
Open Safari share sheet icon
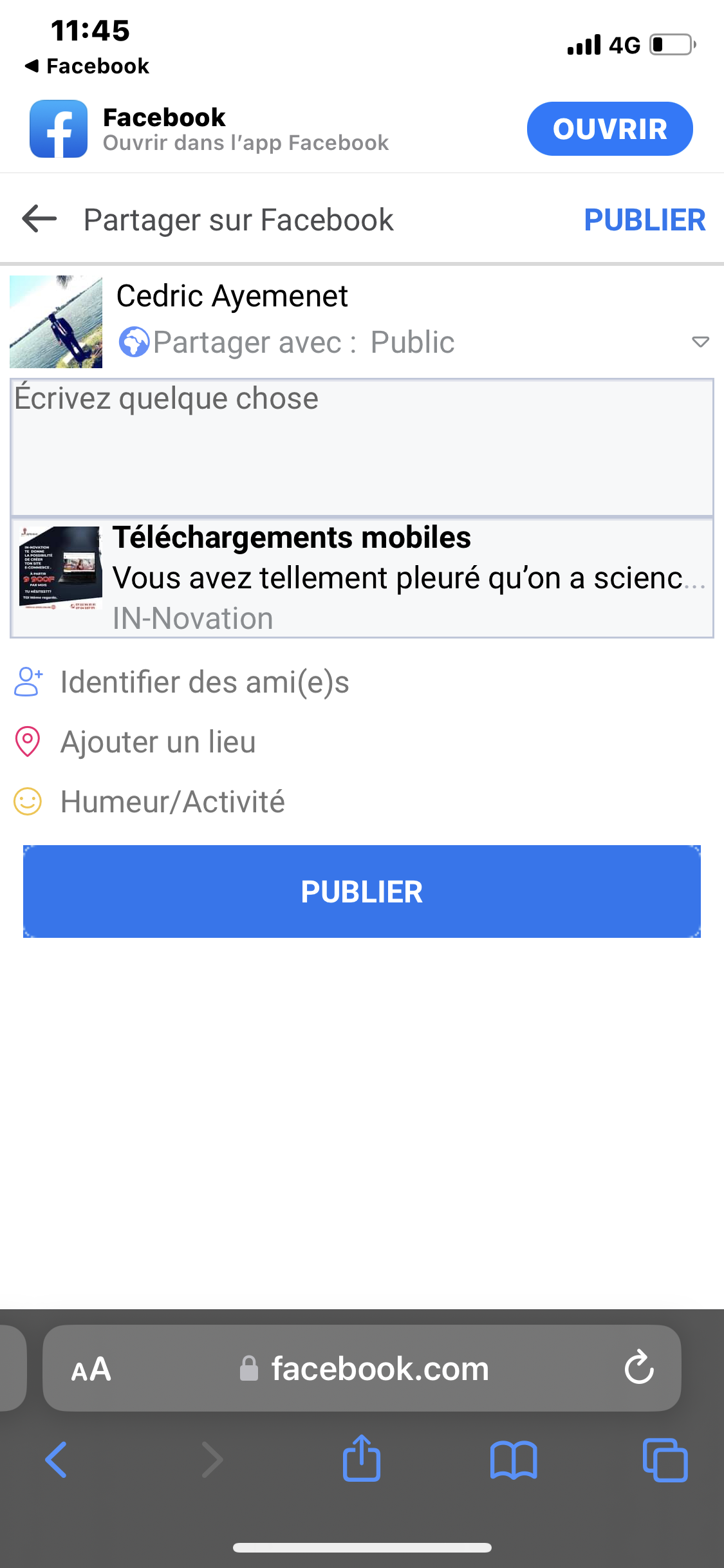362,1458
